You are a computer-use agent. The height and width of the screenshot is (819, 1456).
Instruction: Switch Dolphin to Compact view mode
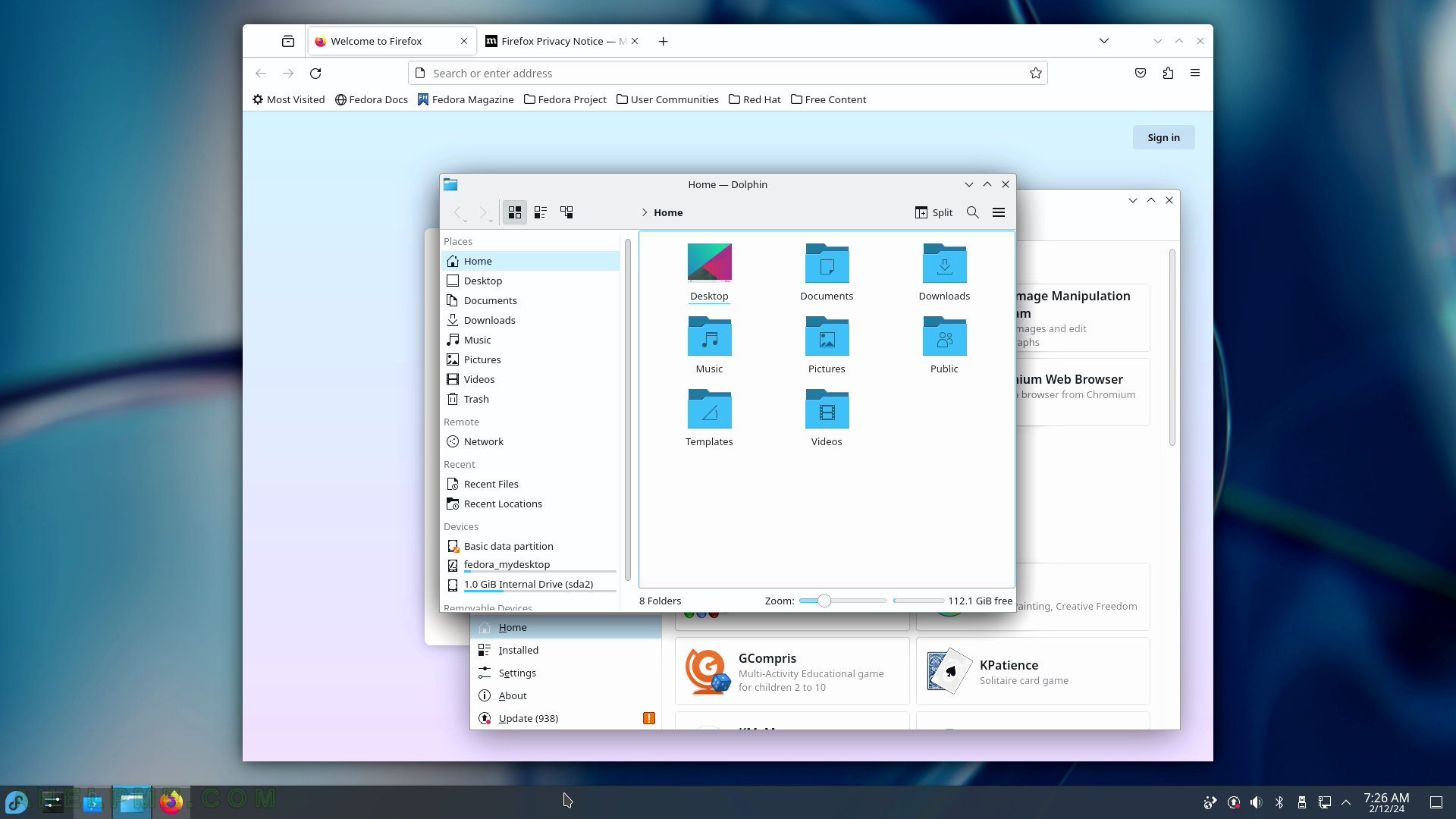[x=541, y=212]
